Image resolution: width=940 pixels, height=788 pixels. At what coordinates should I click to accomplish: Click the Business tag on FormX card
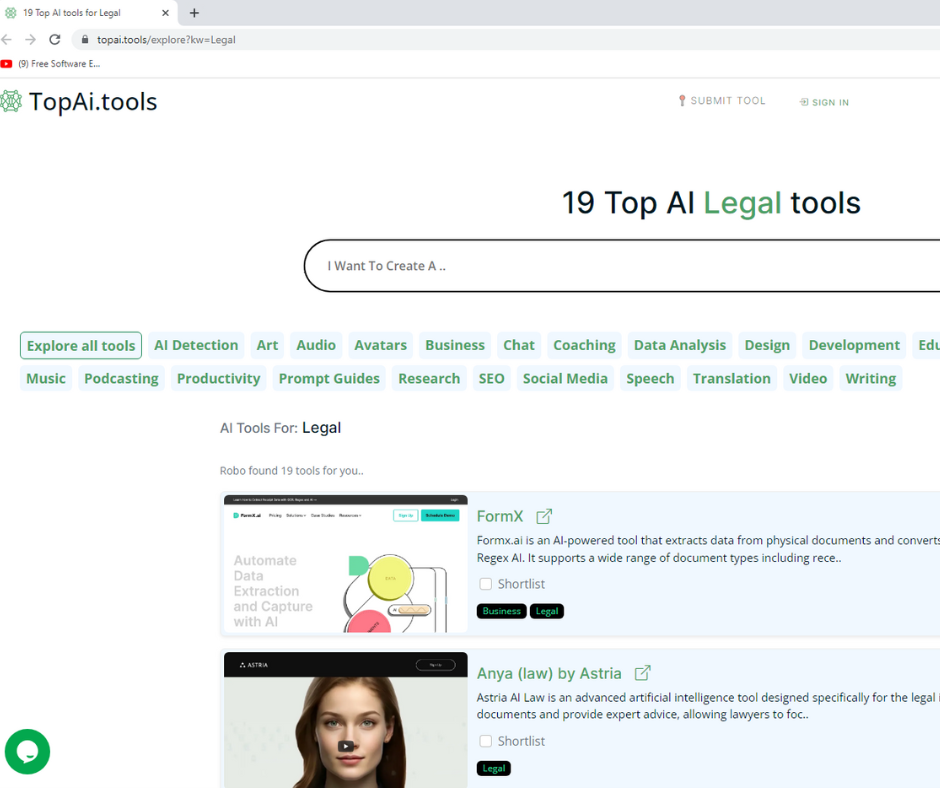tap(502, 611)
